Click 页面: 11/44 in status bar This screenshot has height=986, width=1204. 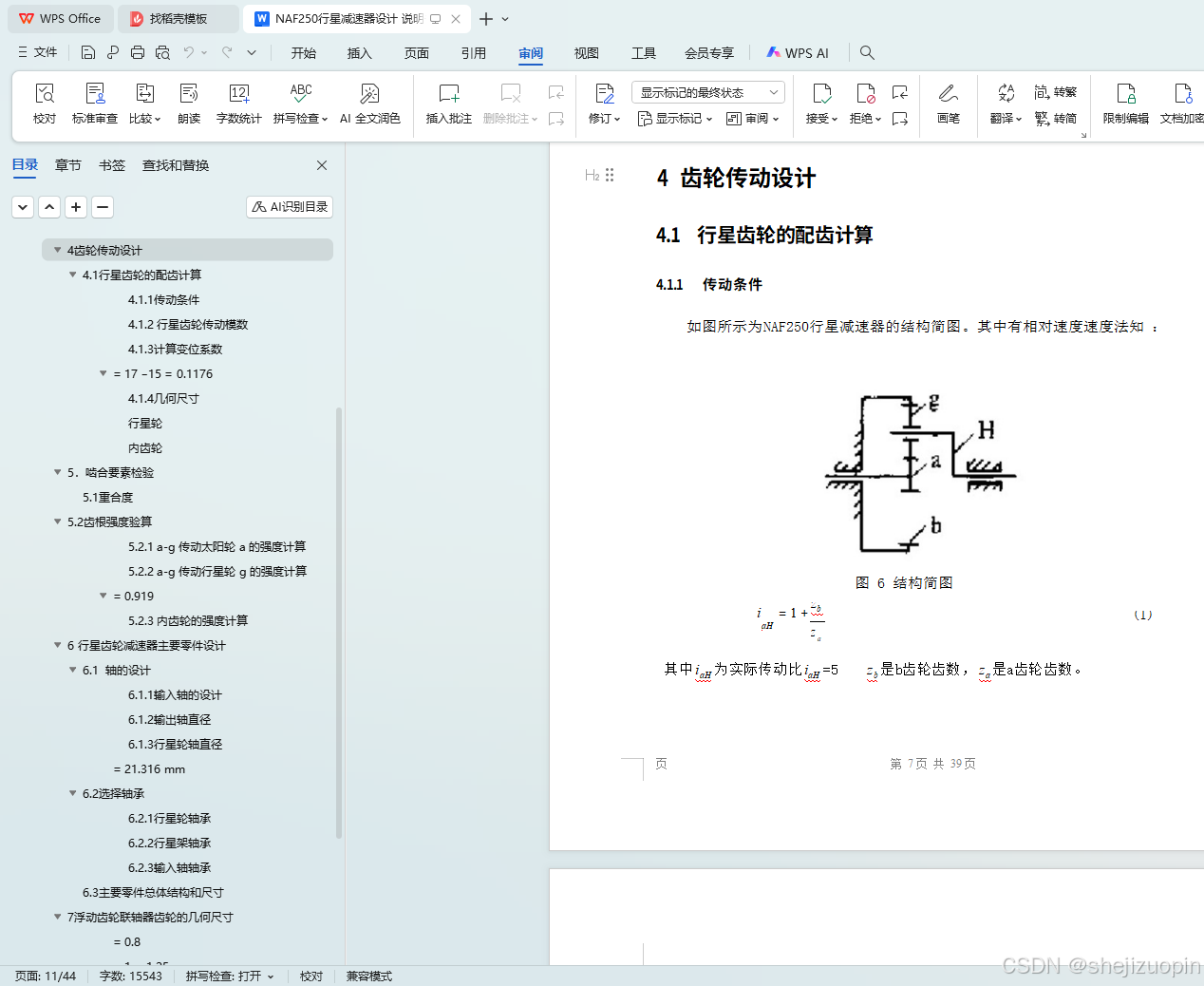tap(46, 976)
